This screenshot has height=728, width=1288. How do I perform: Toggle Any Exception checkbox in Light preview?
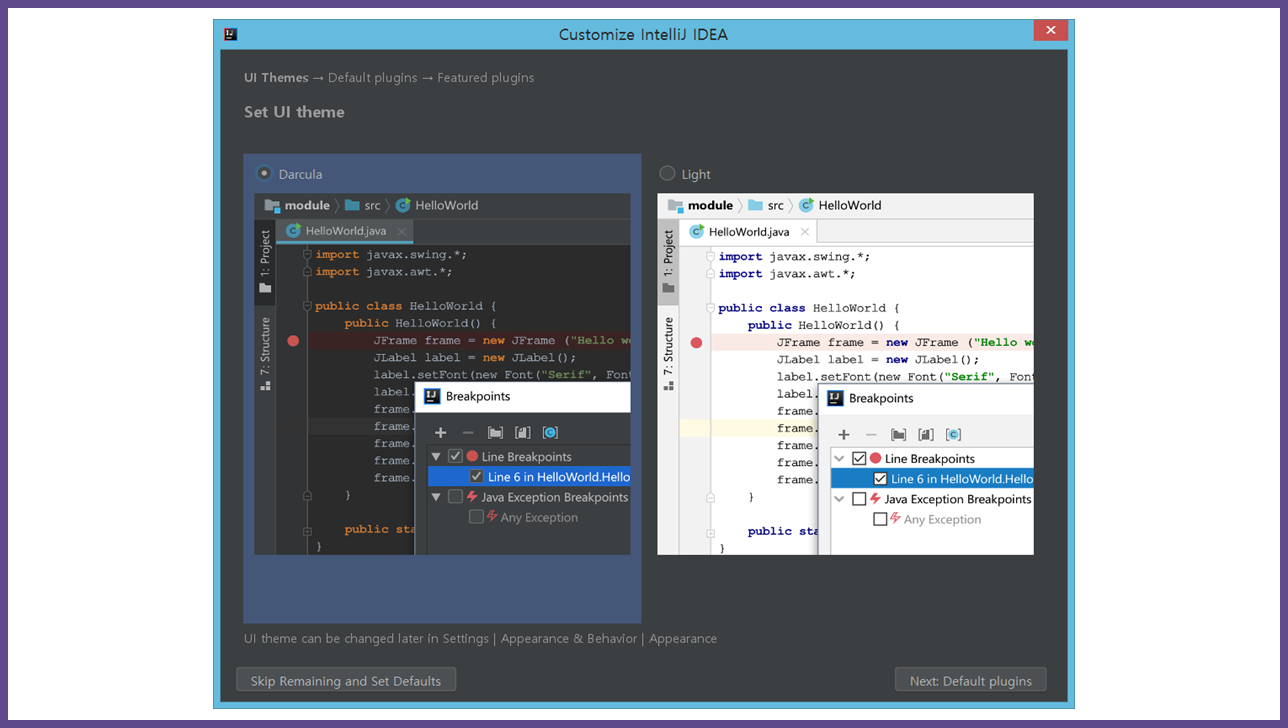click(x=880, y=519)
